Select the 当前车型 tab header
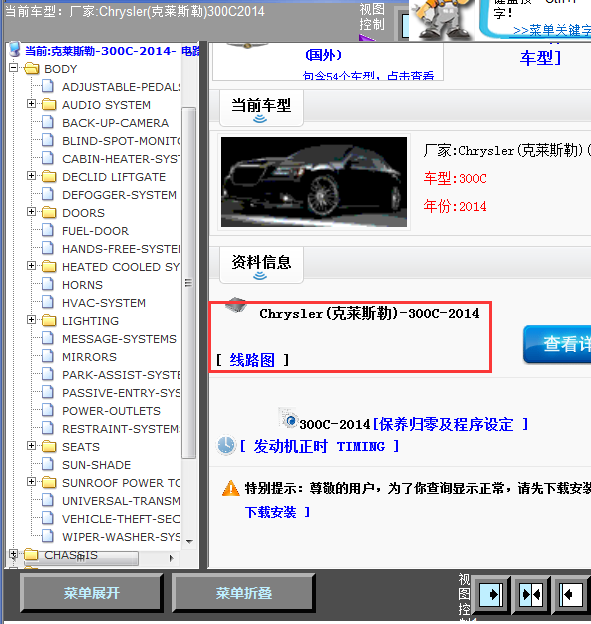591x624 pixels. [261, 108]
